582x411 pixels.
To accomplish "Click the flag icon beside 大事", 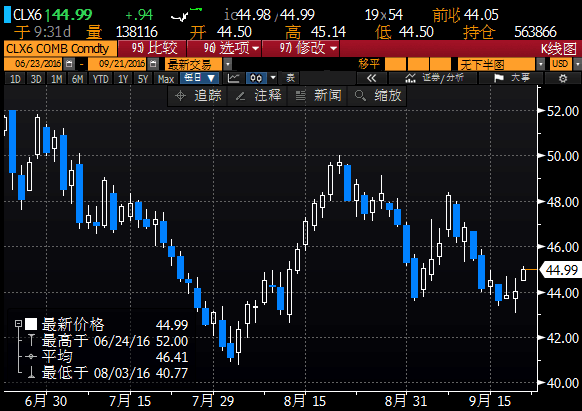I will [x=499, y=78].
